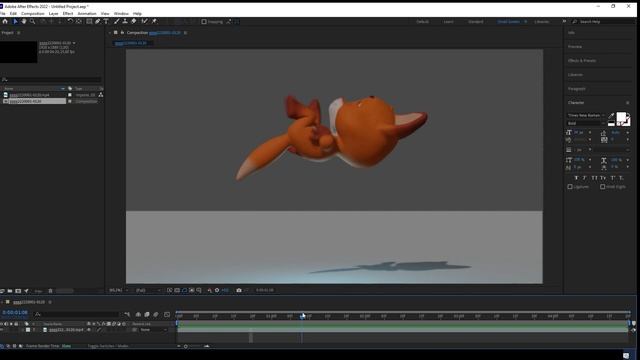Viewport: 640px width, 360px height.
Task: Open the Animation menu
Action: pos(87,13)
